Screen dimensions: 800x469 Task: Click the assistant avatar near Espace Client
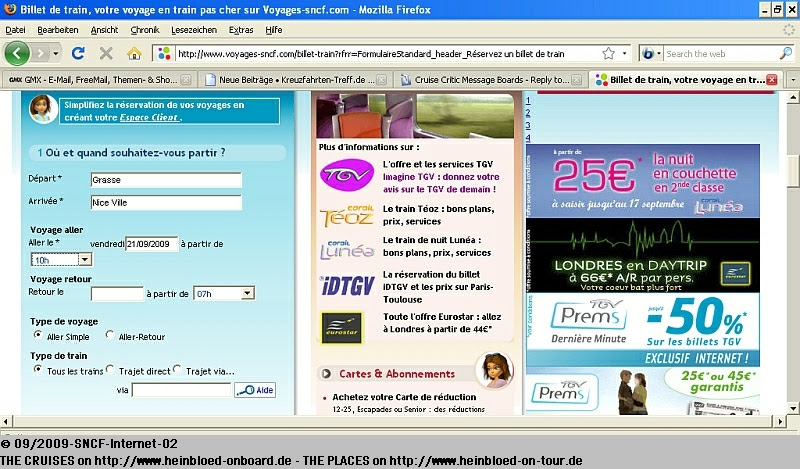coord(43,109)
